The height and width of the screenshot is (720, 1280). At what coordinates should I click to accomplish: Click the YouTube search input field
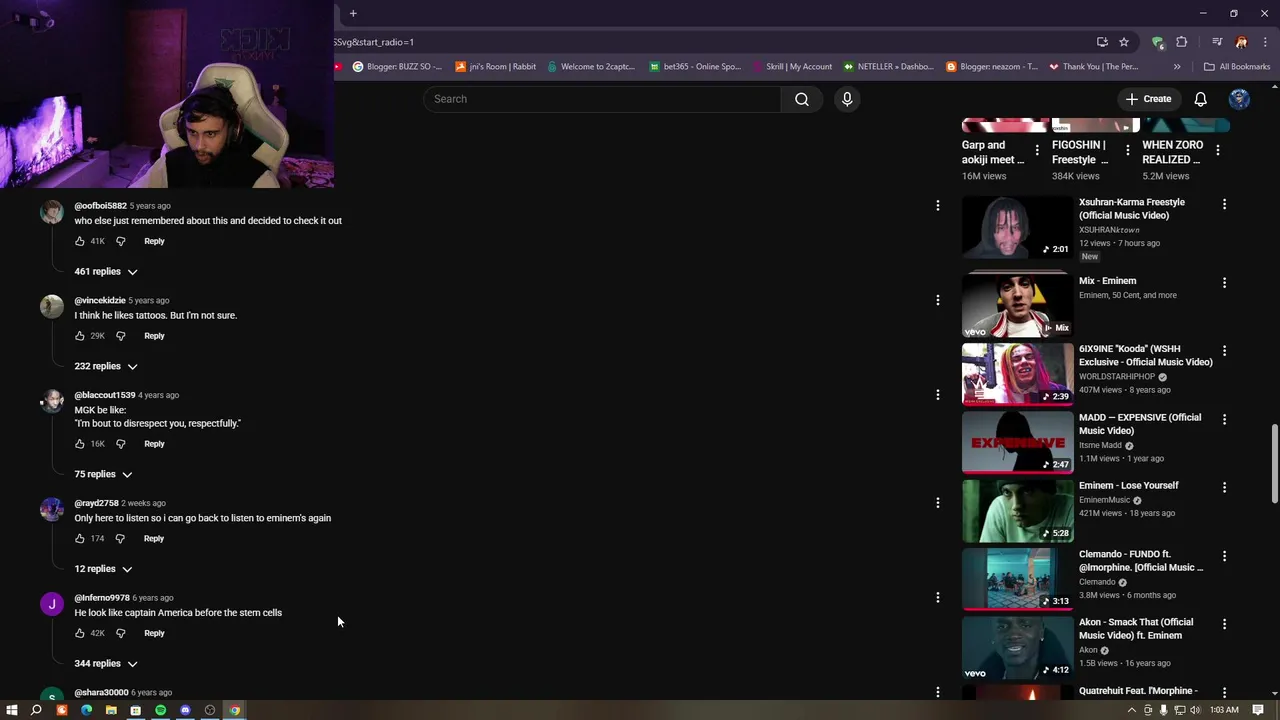click(602, 99)
